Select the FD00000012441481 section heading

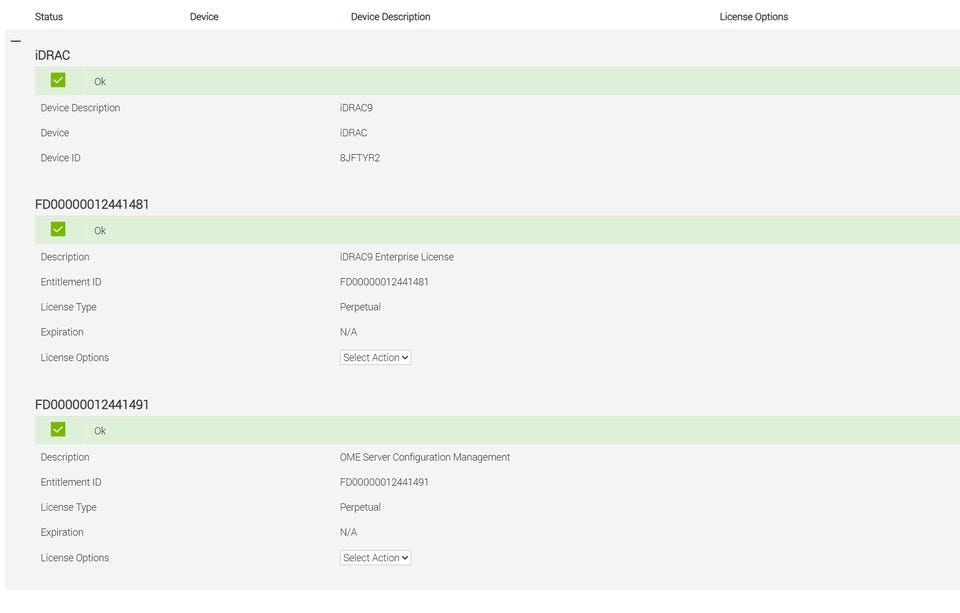tap(92, 205)
